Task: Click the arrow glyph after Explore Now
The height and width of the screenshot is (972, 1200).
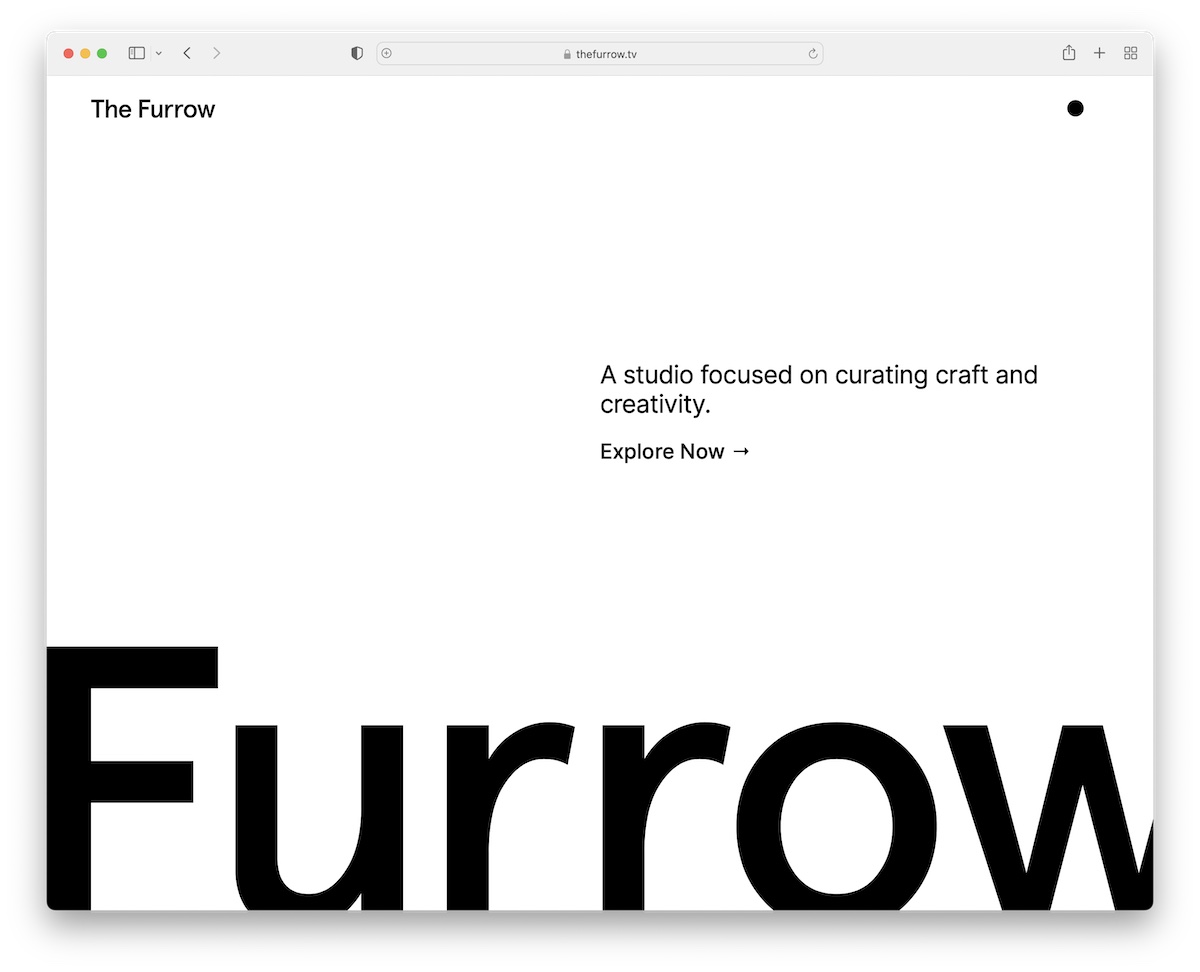Action: (x=741, y=451)
